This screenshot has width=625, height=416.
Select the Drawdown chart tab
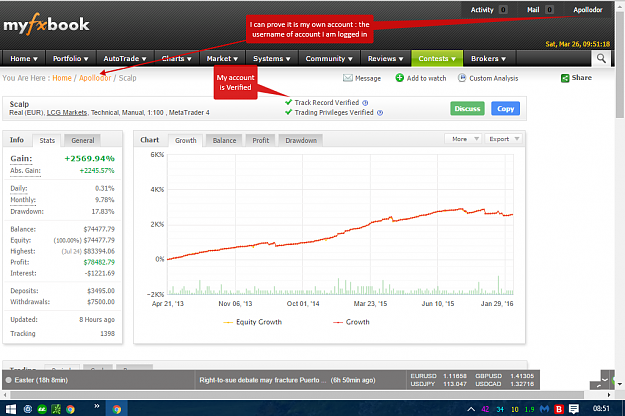(301, 140)
